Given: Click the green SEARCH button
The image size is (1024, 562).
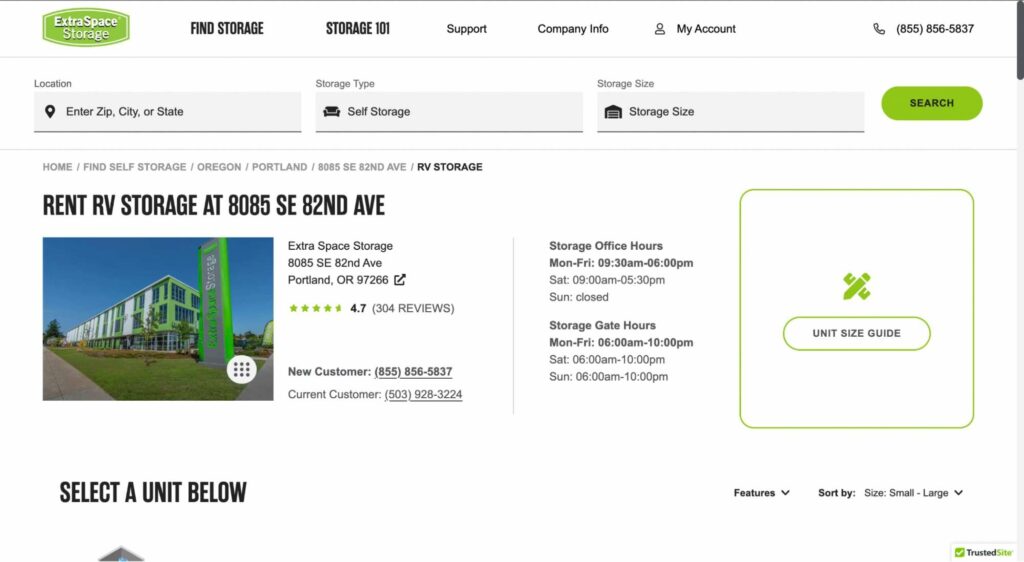Looking at the screenshot, I should tap(931, 103).
